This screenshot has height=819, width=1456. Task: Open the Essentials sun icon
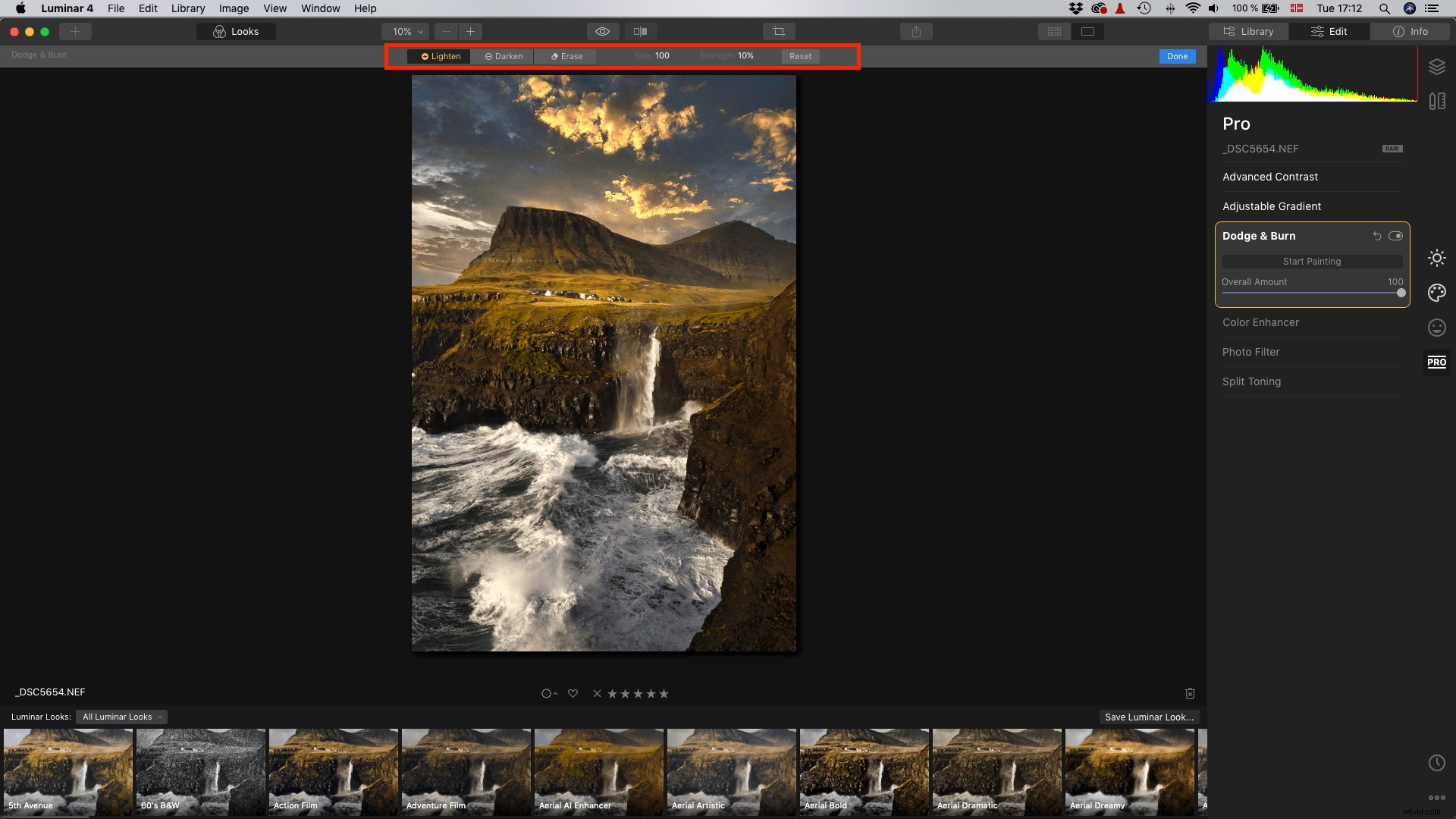(x=1437, y=258)
